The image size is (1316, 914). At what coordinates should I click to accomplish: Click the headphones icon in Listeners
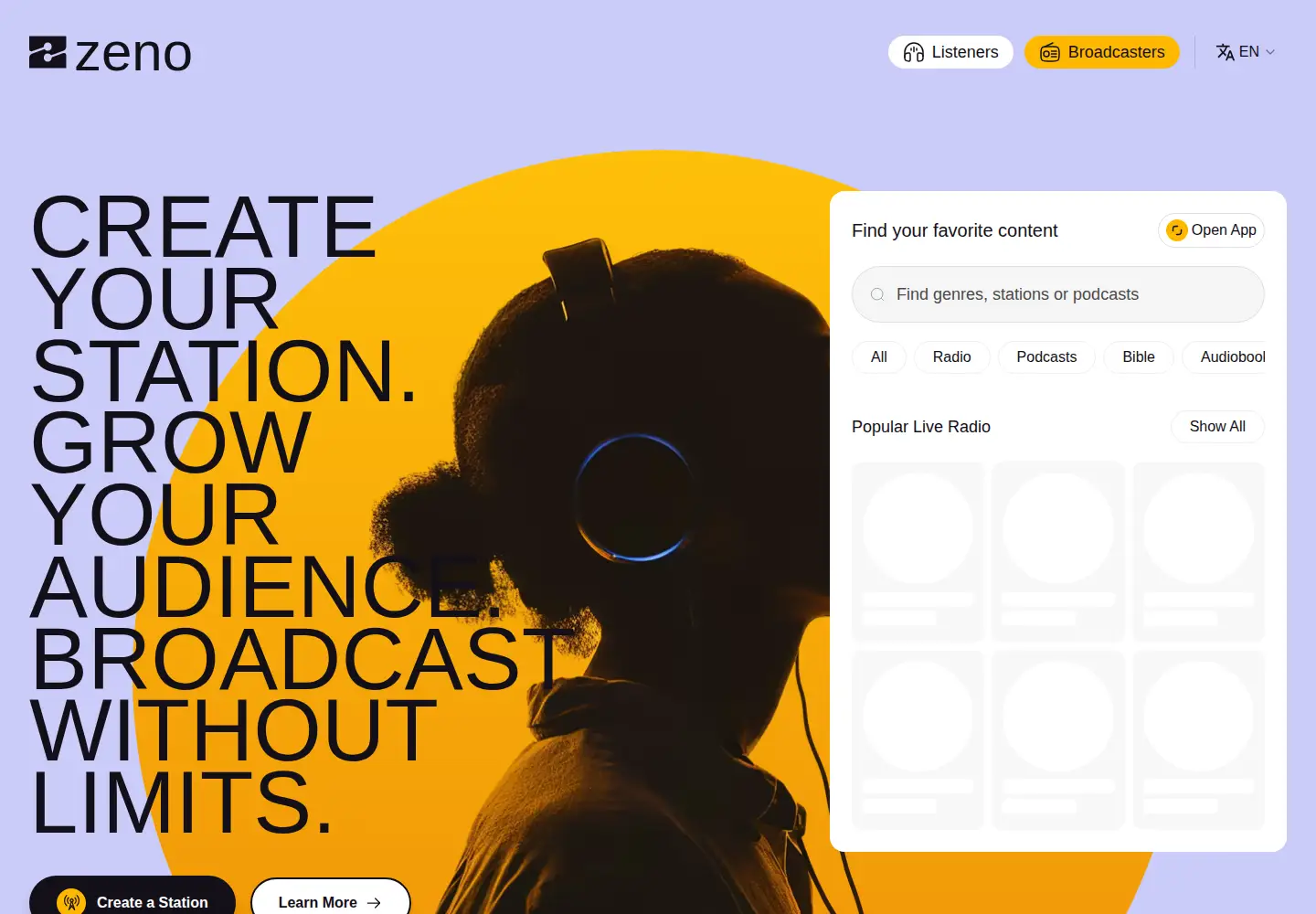click(914, 52)
